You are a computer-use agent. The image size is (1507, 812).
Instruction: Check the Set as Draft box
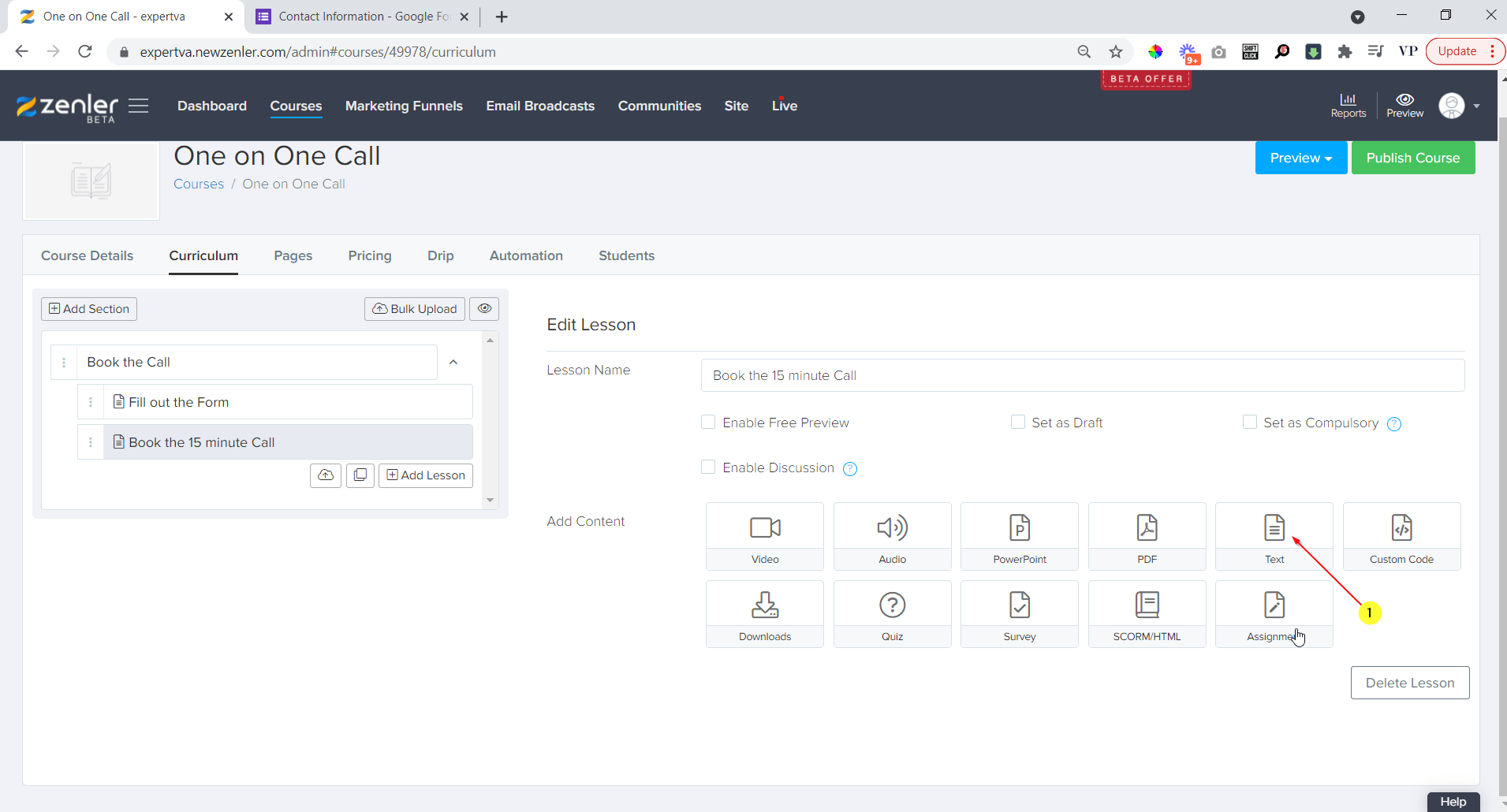1018,423
